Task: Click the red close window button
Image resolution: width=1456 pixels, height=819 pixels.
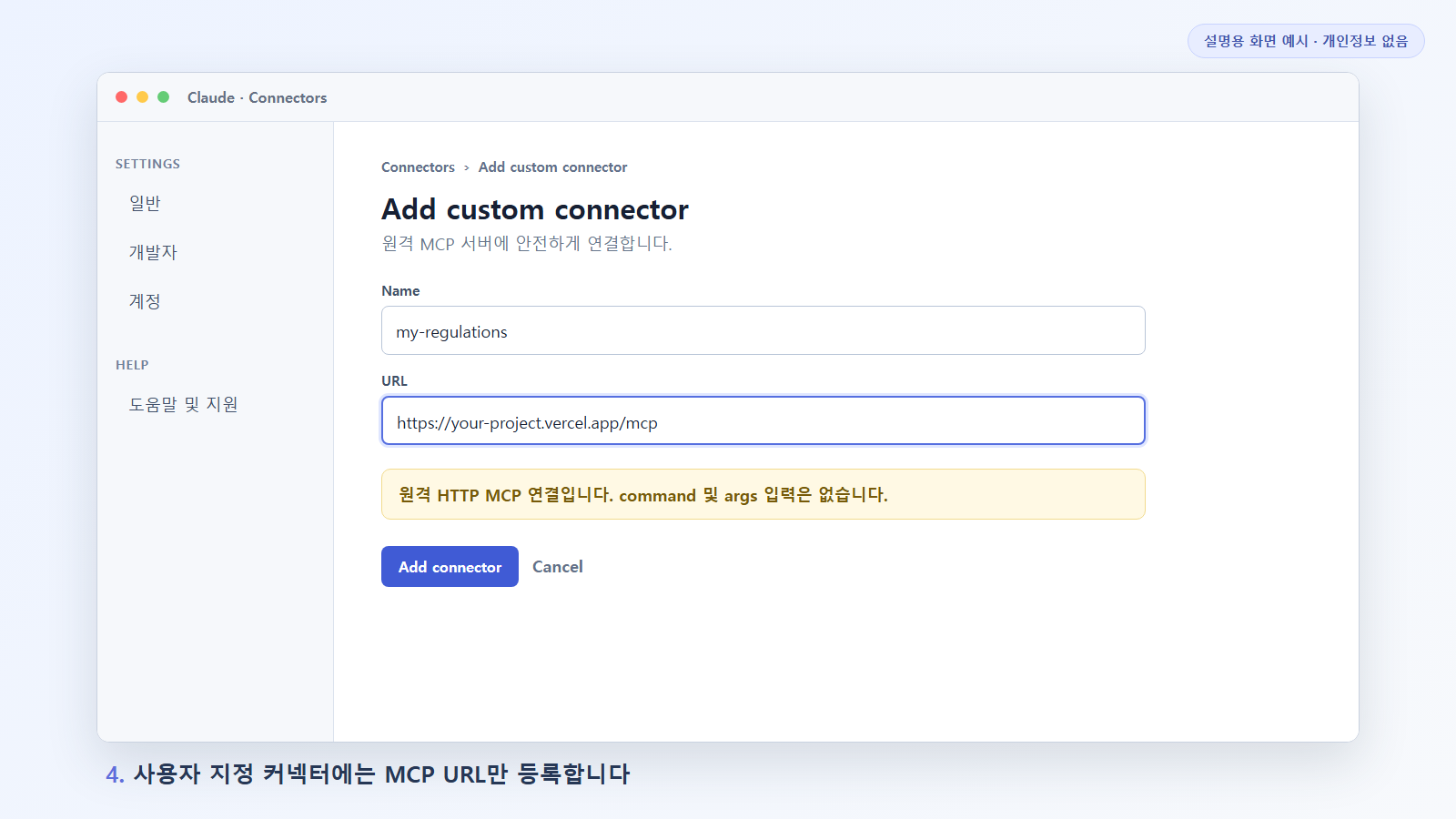Action: [121, 96]
